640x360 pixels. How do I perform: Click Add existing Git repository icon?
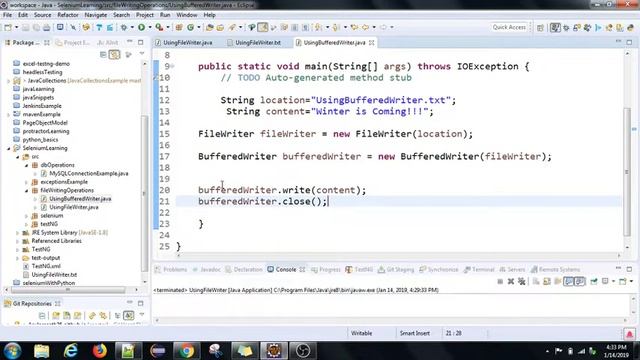[56, 316]
